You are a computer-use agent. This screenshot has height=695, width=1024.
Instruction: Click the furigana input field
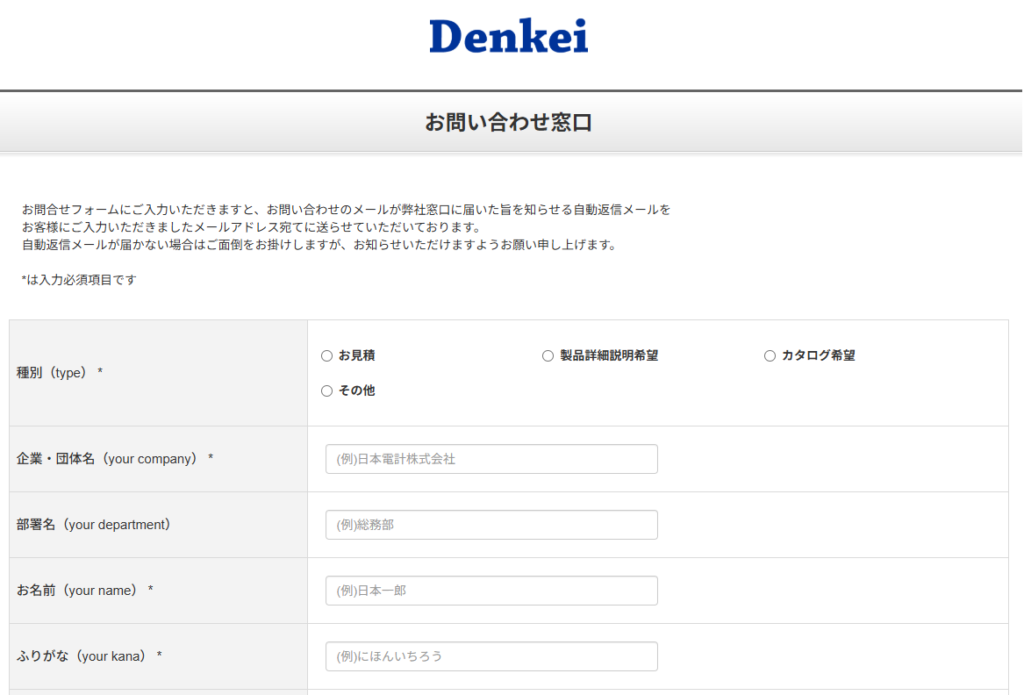(x=491, y=656)
